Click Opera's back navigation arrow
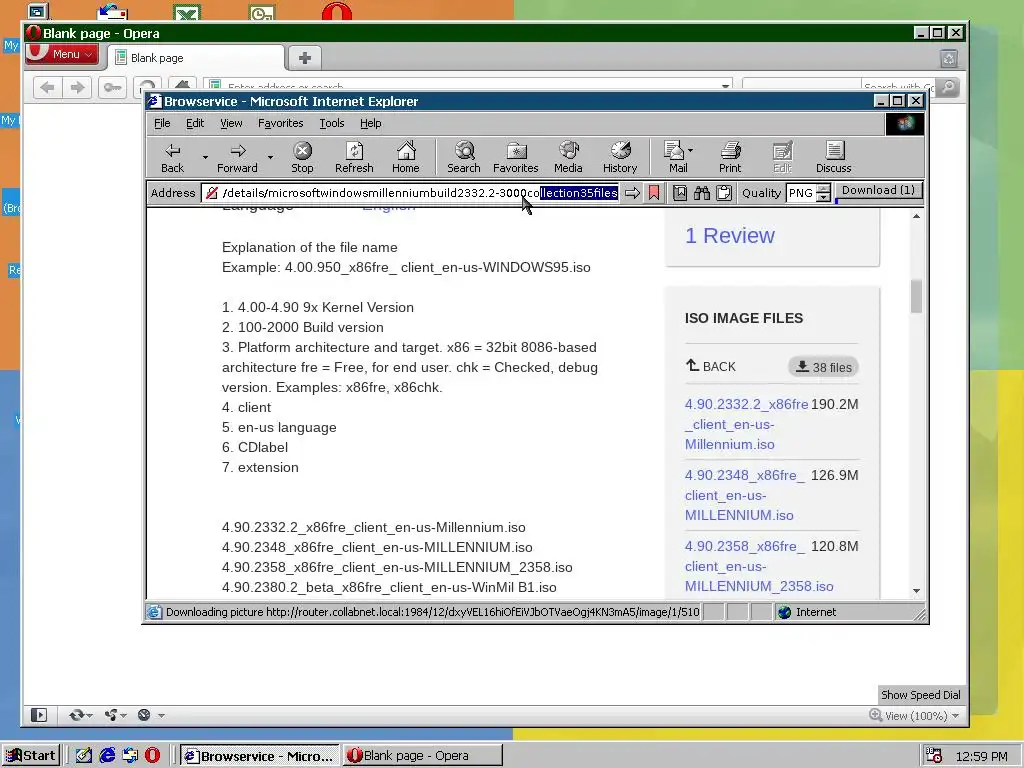This screenshot has height=768, width=1024. 47,87
